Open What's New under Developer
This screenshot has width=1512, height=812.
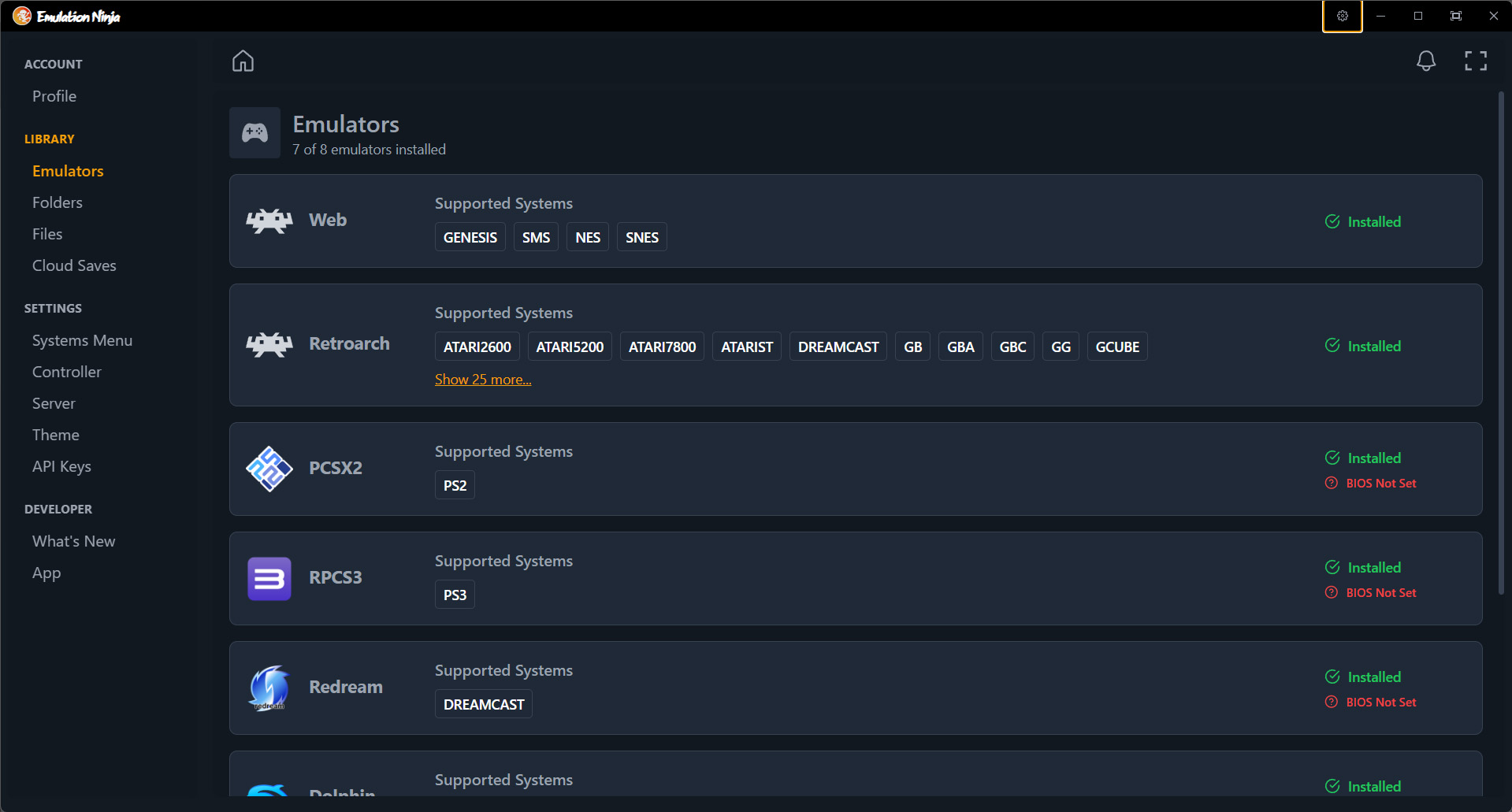tap(73, 541)
